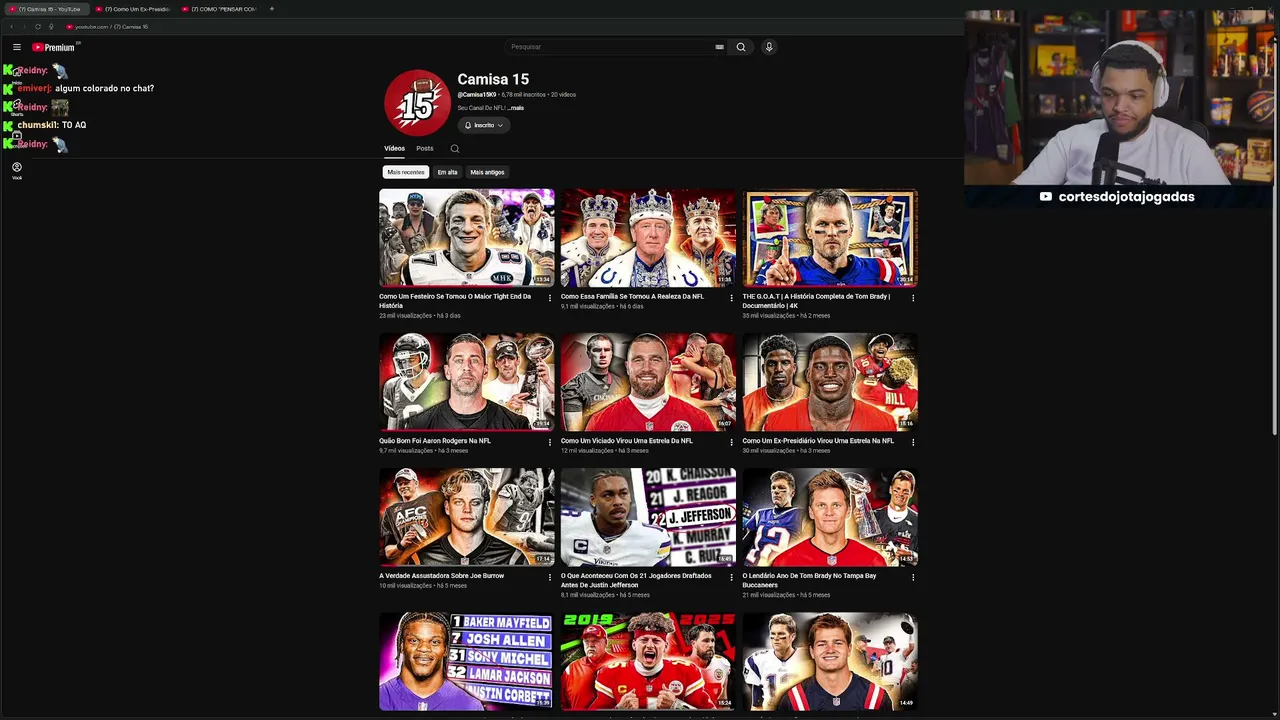Click the YouTube Premium logo

pos(55,47)
